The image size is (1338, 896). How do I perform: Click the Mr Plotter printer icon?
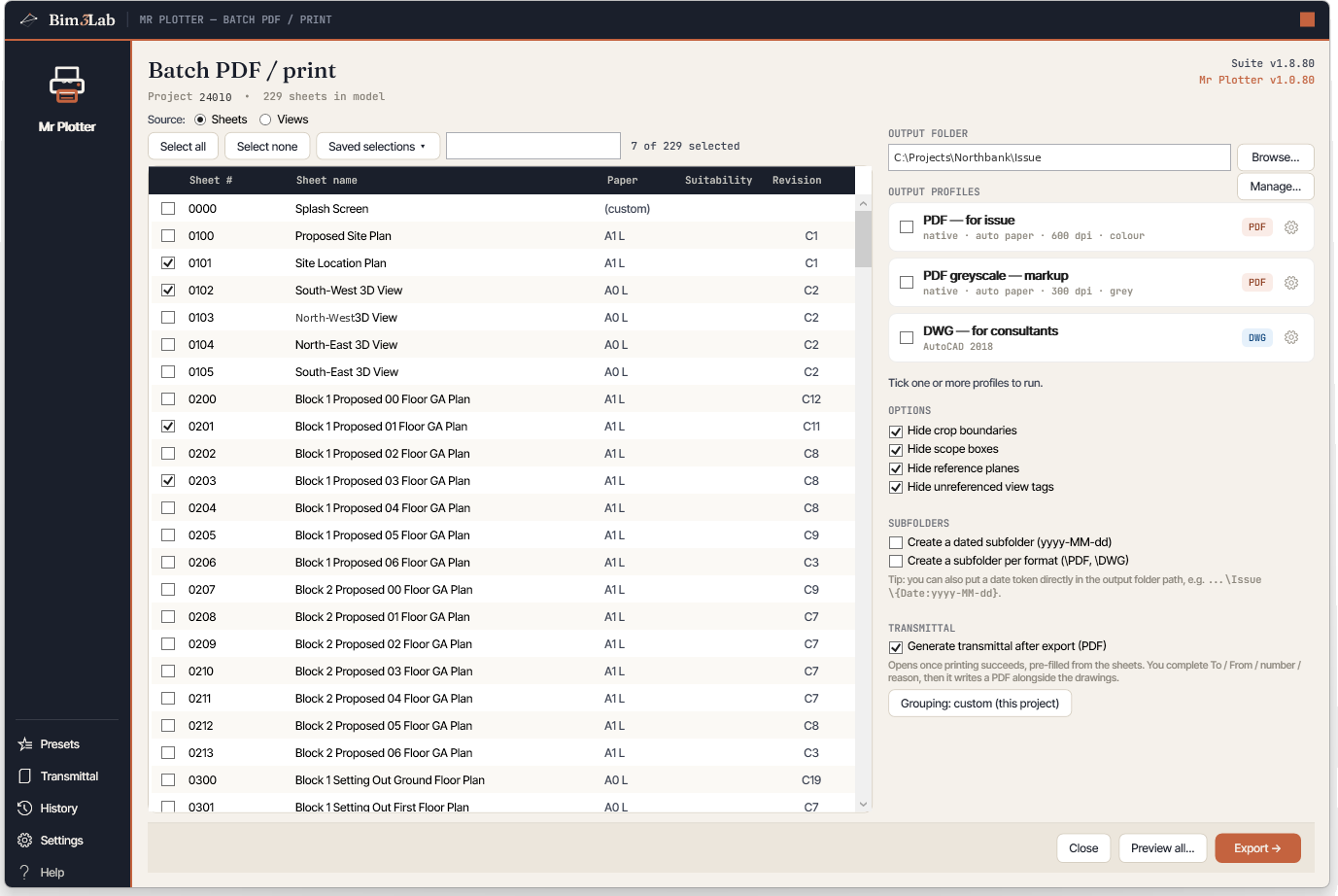click(x=67, y=85)
